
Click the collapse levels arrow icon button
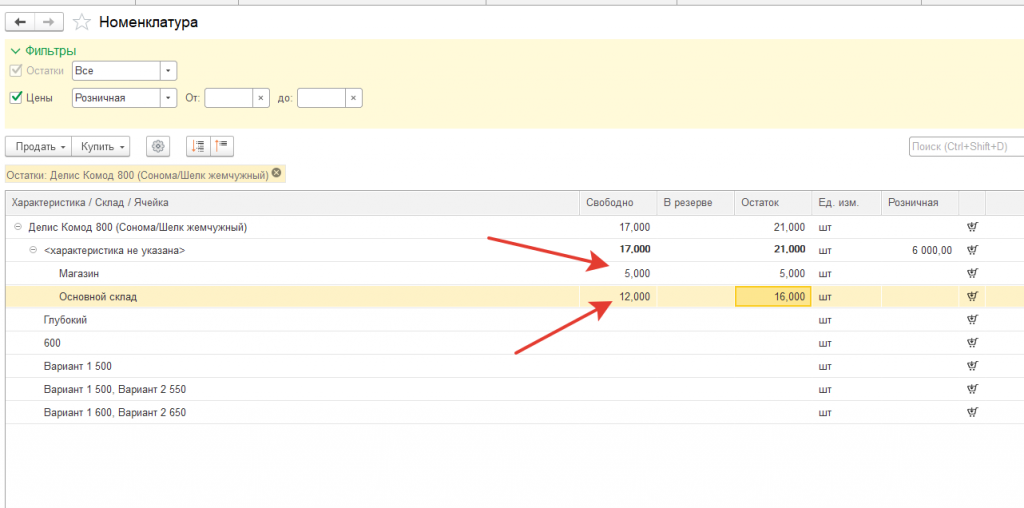[x=221, y=147]
